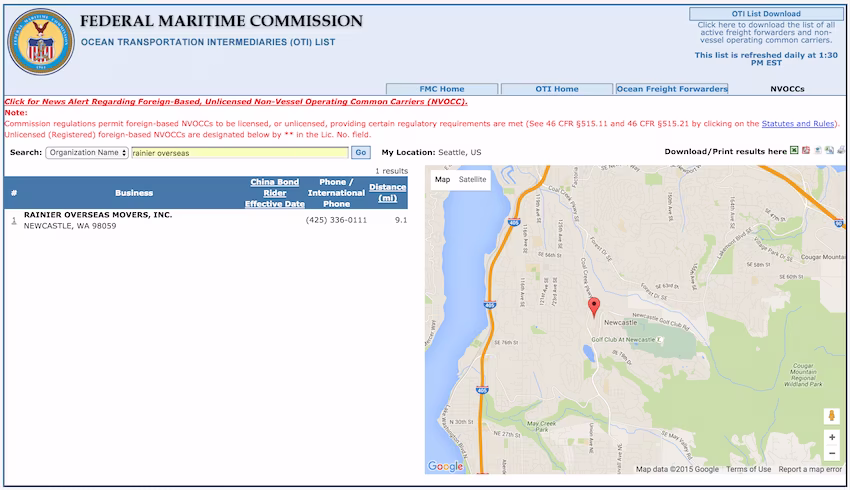Click the red map pin in Newcastle
Screen dimensions: 850x490
[x=594, y=307]
